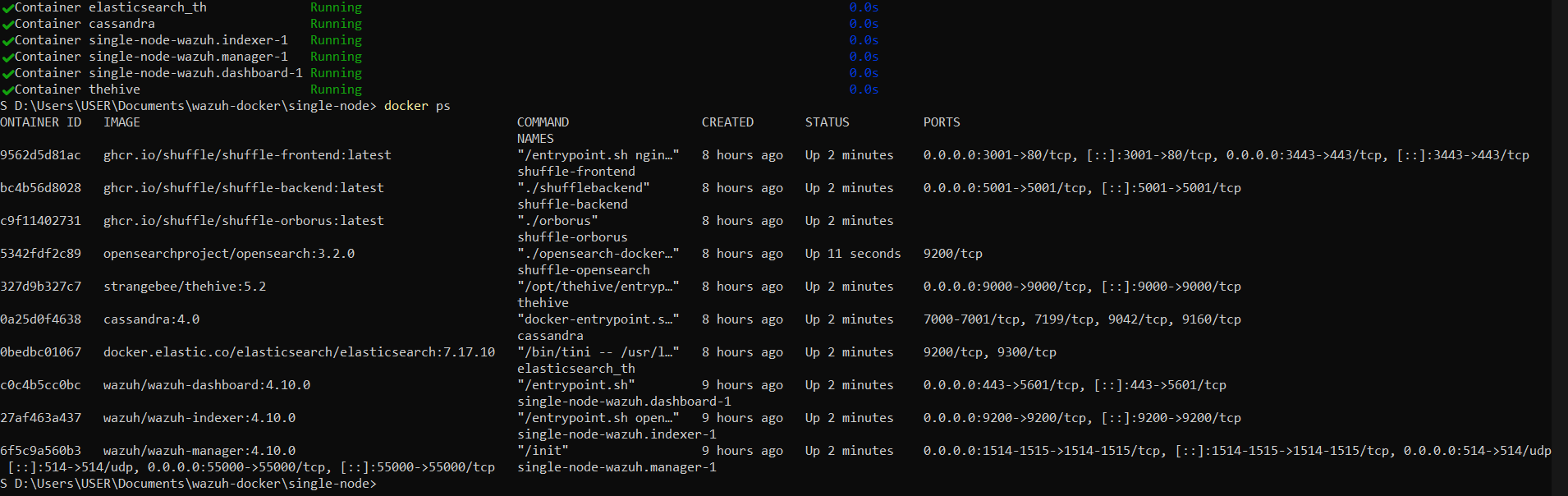Click image ghcr.io/shuffle/shuffle-orborus:latest
Screen dimensions: 1568x496
coord(244,221)
